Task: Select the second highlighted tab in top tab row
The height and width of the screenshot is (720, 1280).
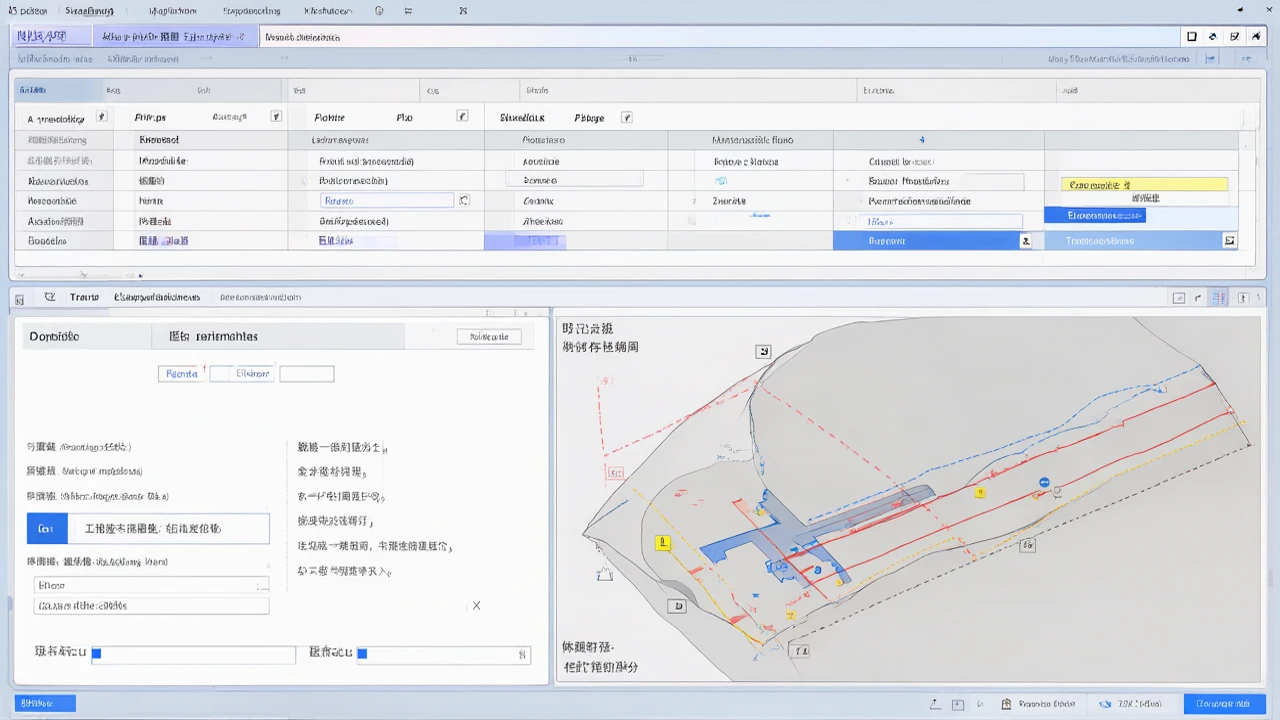Action: [x=176, y=36]
